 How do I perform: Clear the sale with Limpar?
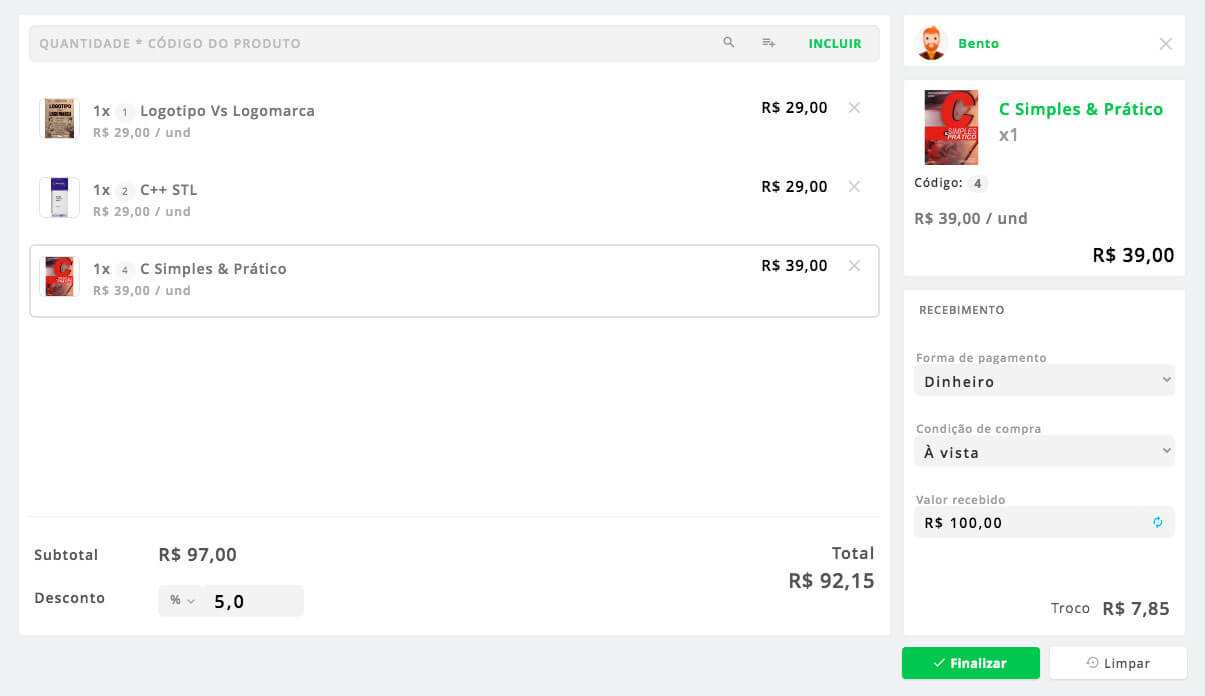[1118, 663]
